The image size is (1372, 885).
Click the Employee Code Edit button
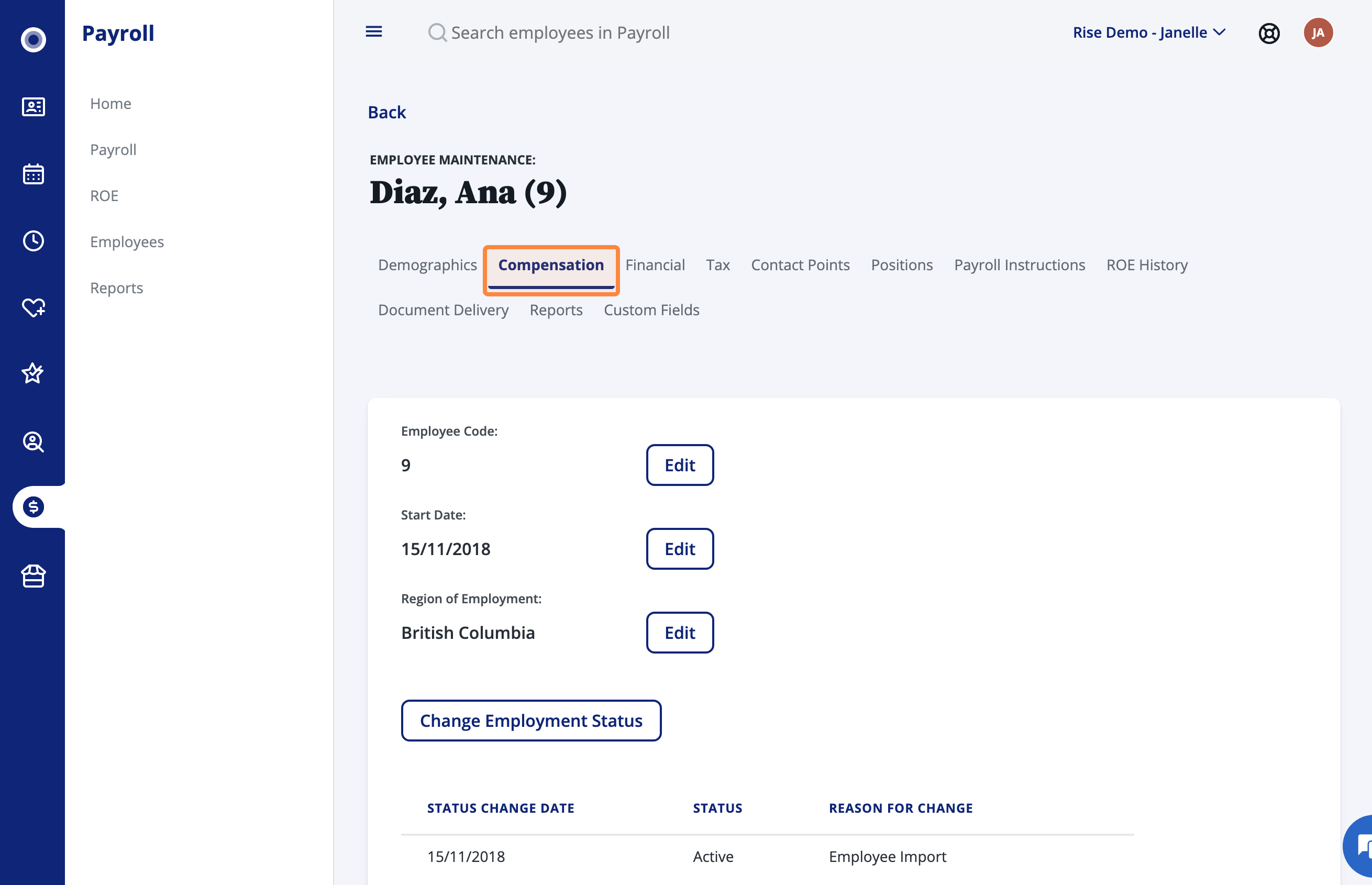(680, 464)
